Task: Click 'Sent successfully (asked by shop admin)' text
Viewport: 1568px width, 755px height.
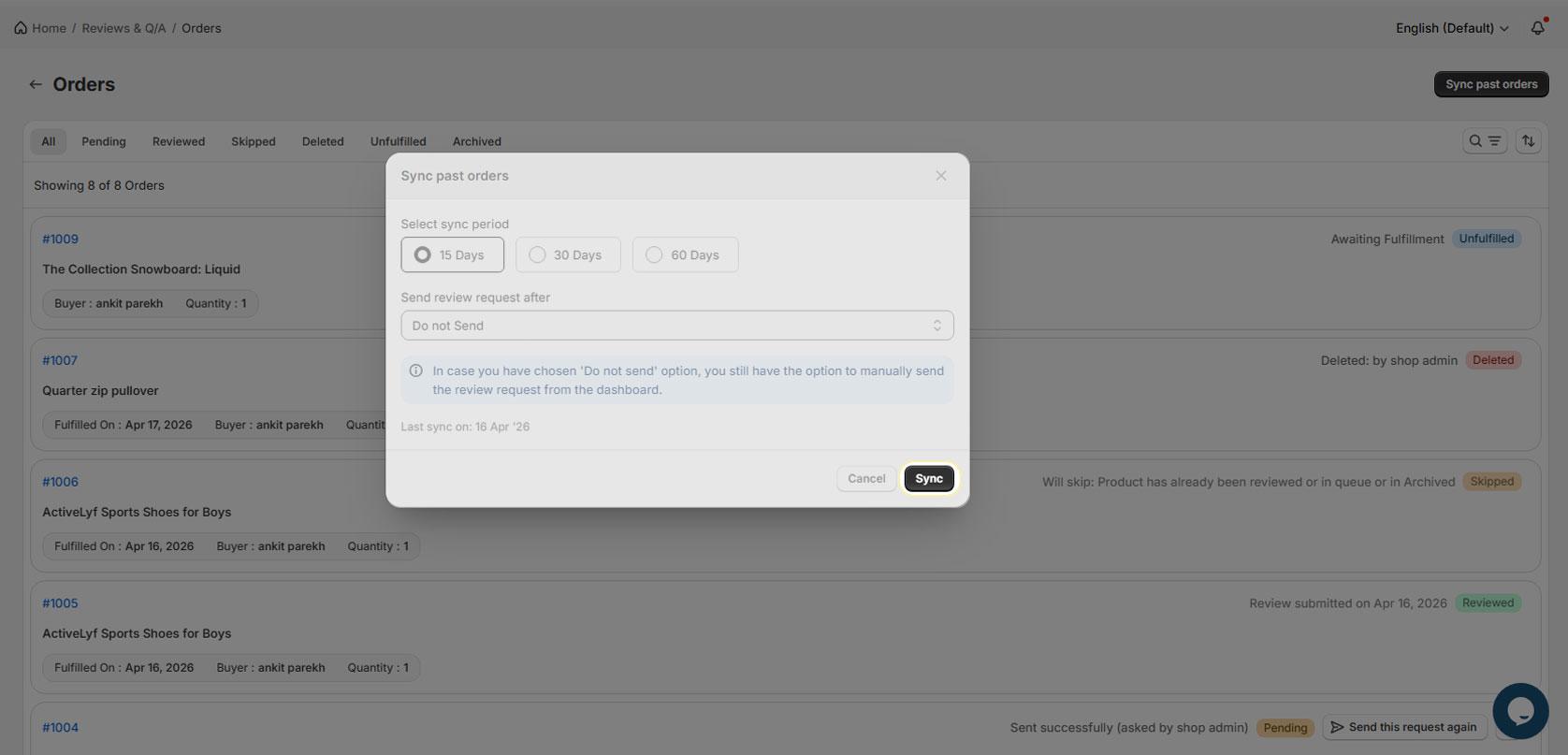Action: pyautogui.click(x=1129, y=727)
